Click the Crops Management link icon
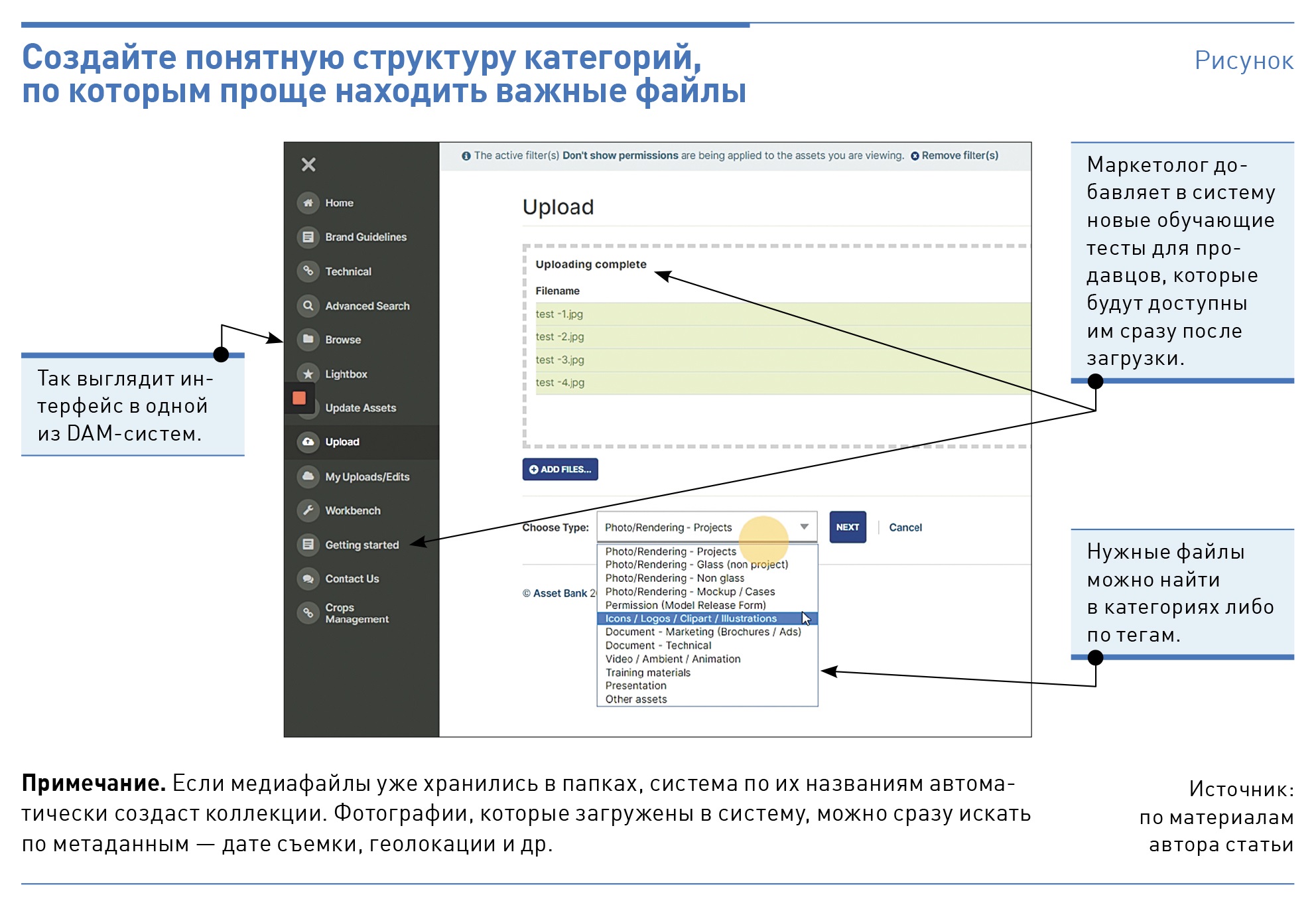The height and width of the screenshot is (903, 1316). (x=308, y=612)
